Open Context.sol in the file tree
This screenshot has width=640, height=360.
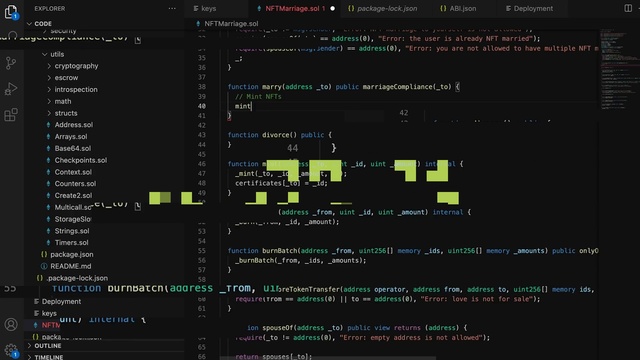coord(73,172)
